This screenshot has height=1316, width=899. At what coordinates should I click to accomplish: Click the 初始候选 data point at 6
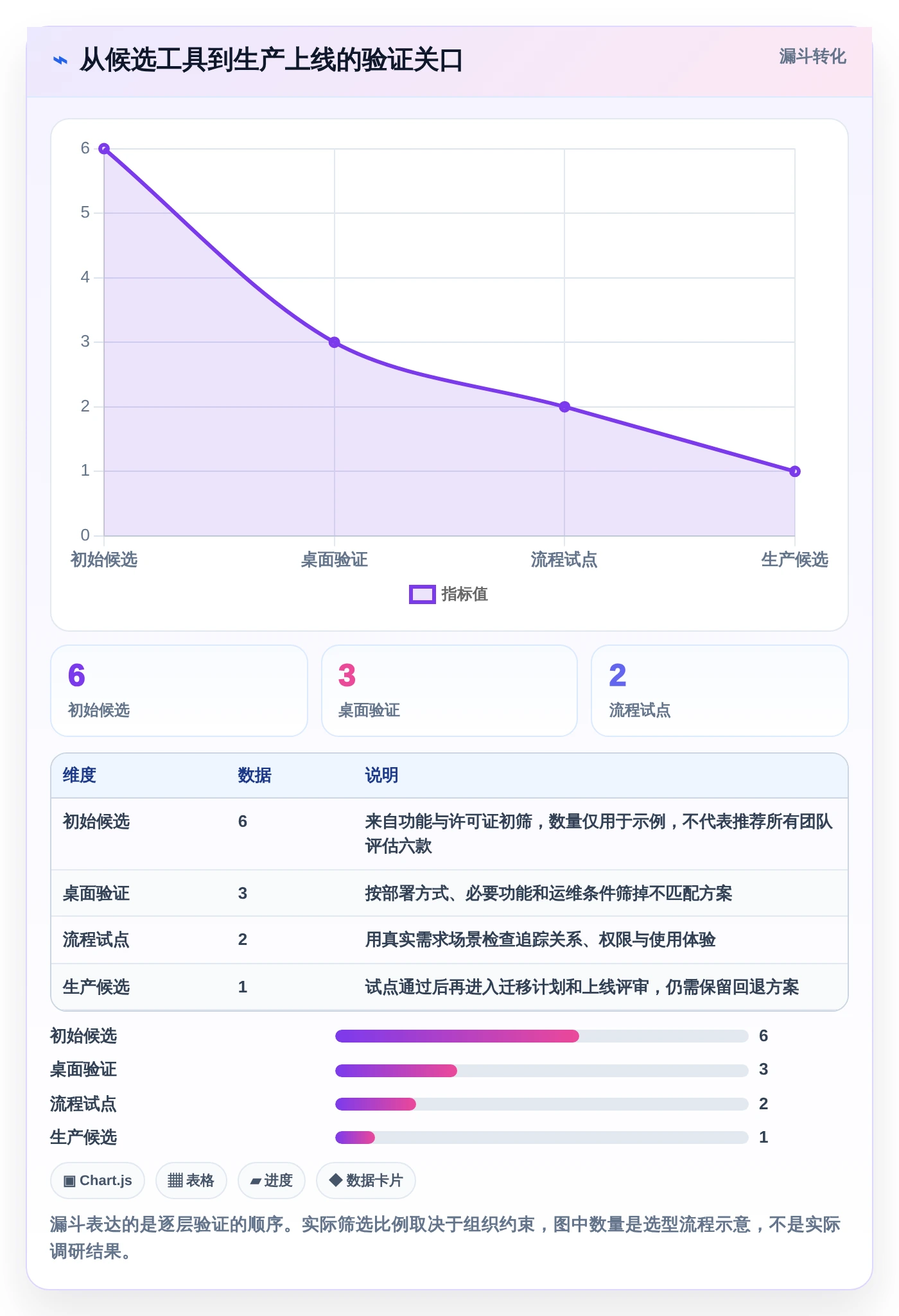coord(104,149)
